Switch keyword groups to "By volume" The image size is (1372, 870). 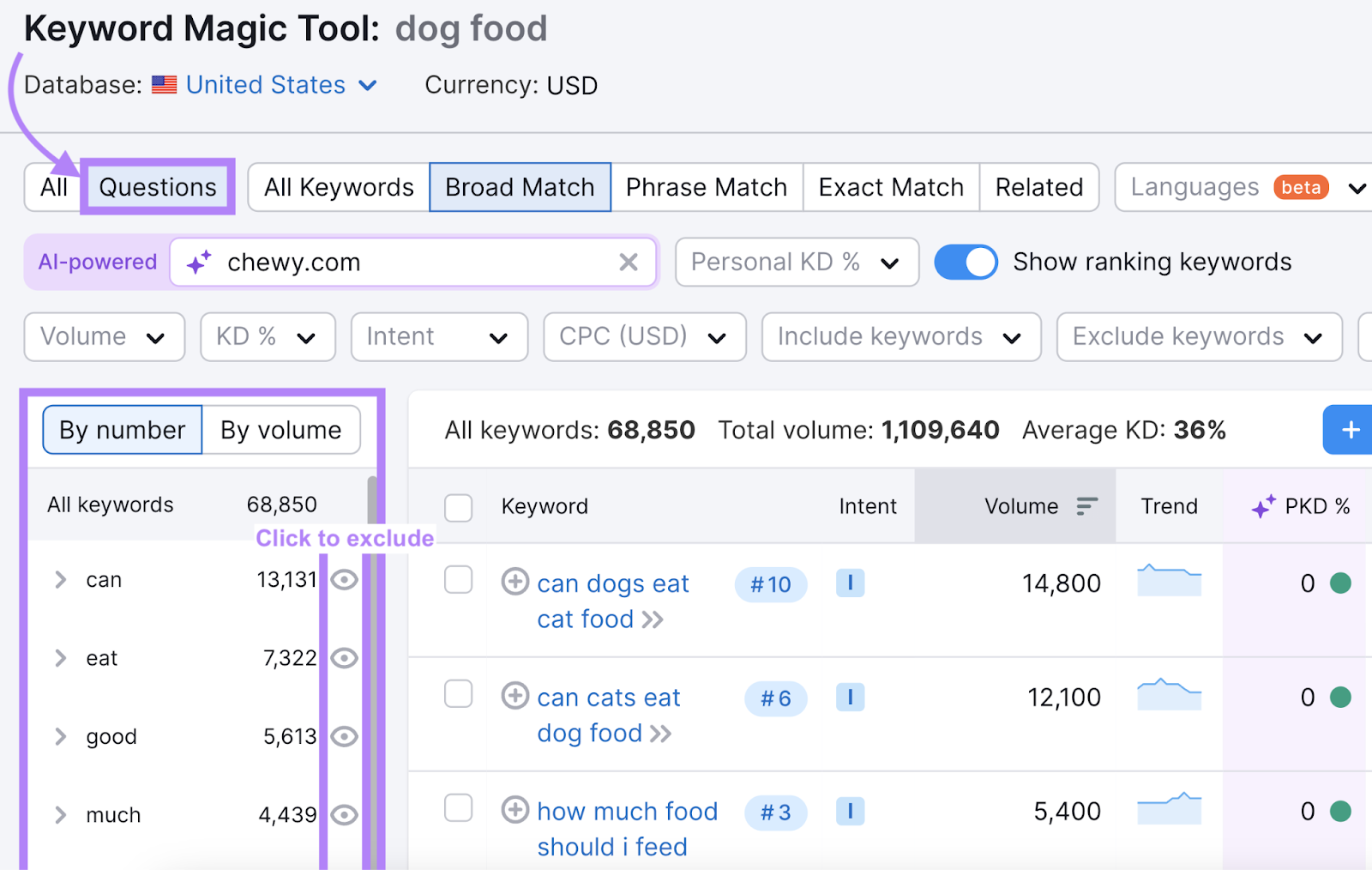tap(280, 430)
